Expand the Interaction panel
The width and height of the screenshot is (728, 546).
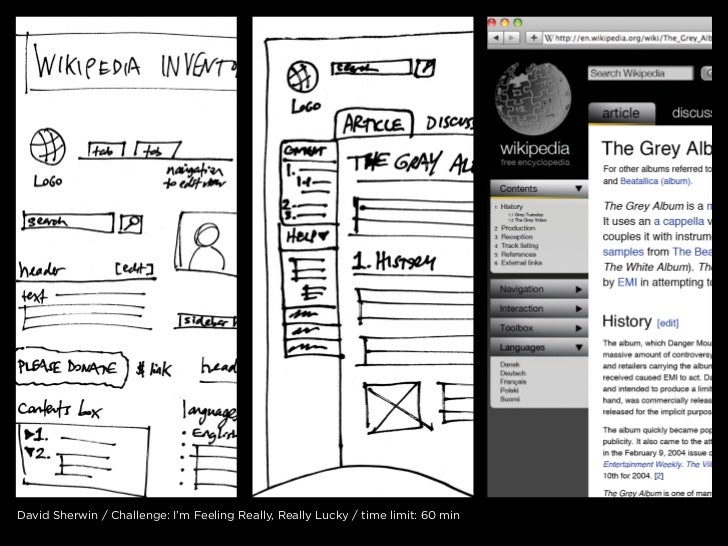(539, 308)
